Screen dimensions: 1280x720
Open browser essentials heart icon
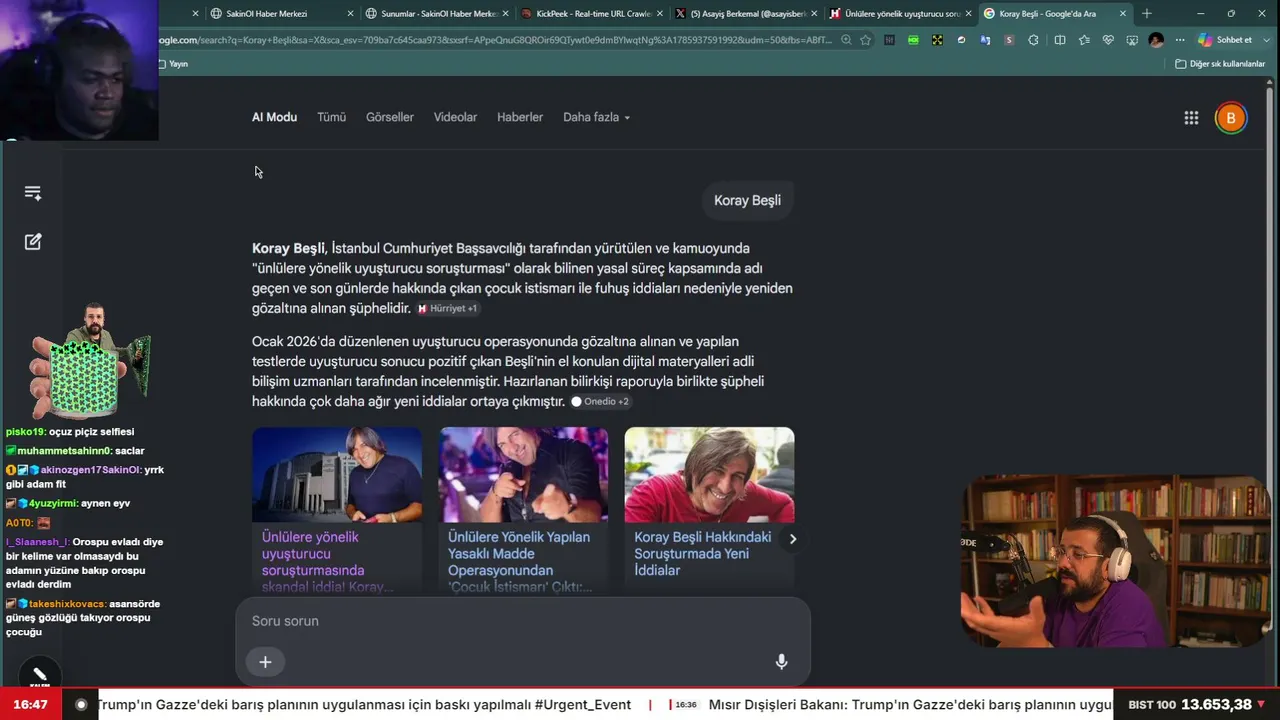(1108, 40)
